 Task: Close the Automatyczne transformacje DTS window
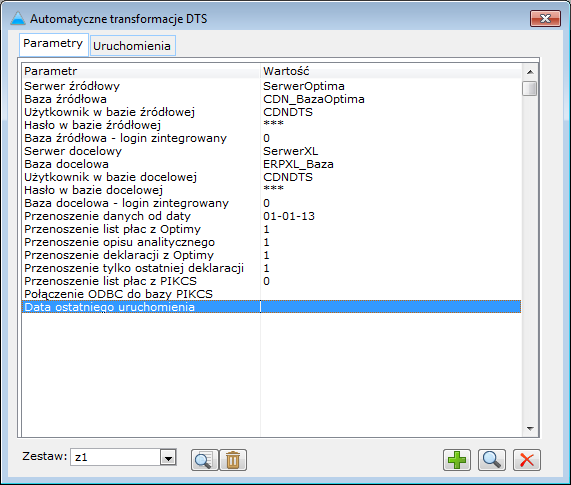[x=545, y=19]
